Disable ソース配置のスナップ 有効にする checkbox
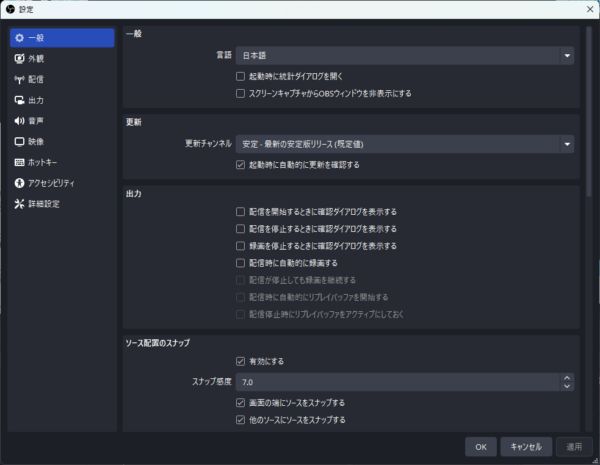The height and width of the screenshot is (465, 600). click(240, 361)
